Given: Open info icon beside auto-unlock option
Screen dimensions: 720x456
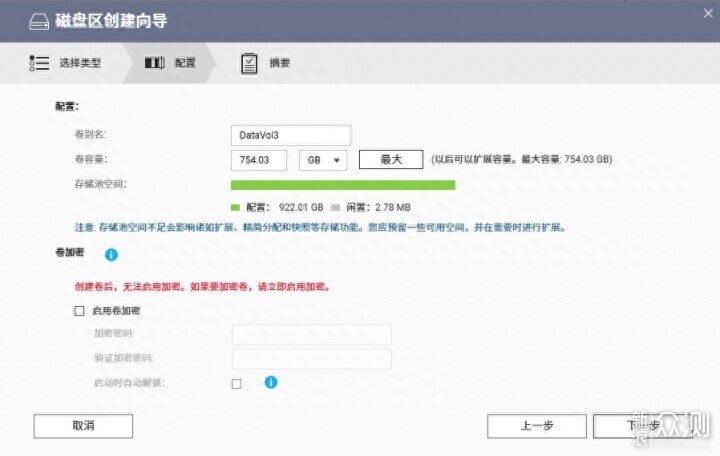Looking at the screenshot, I should point(271,382).
